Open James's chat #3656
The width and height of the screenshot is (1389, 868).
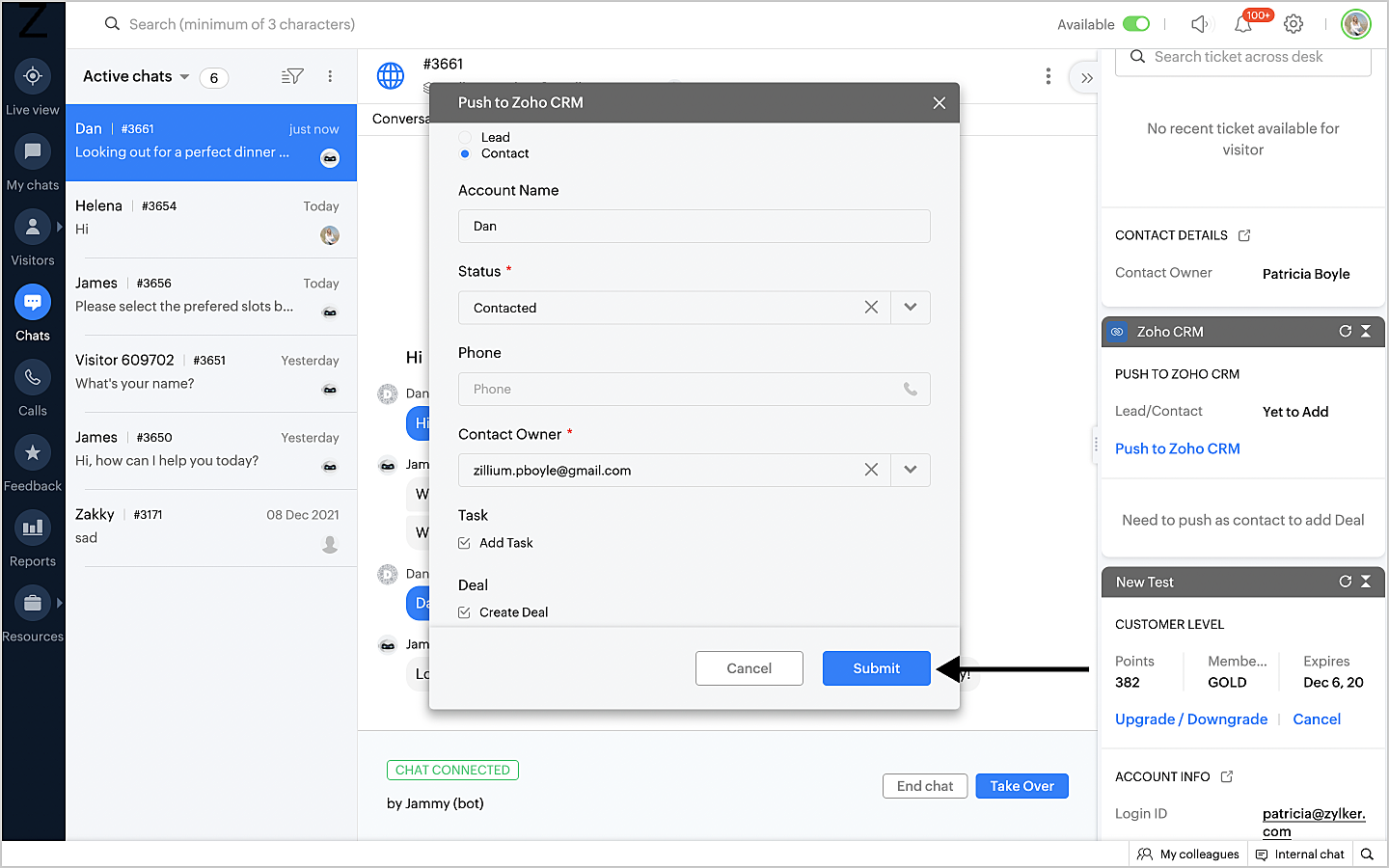[211, 297]
